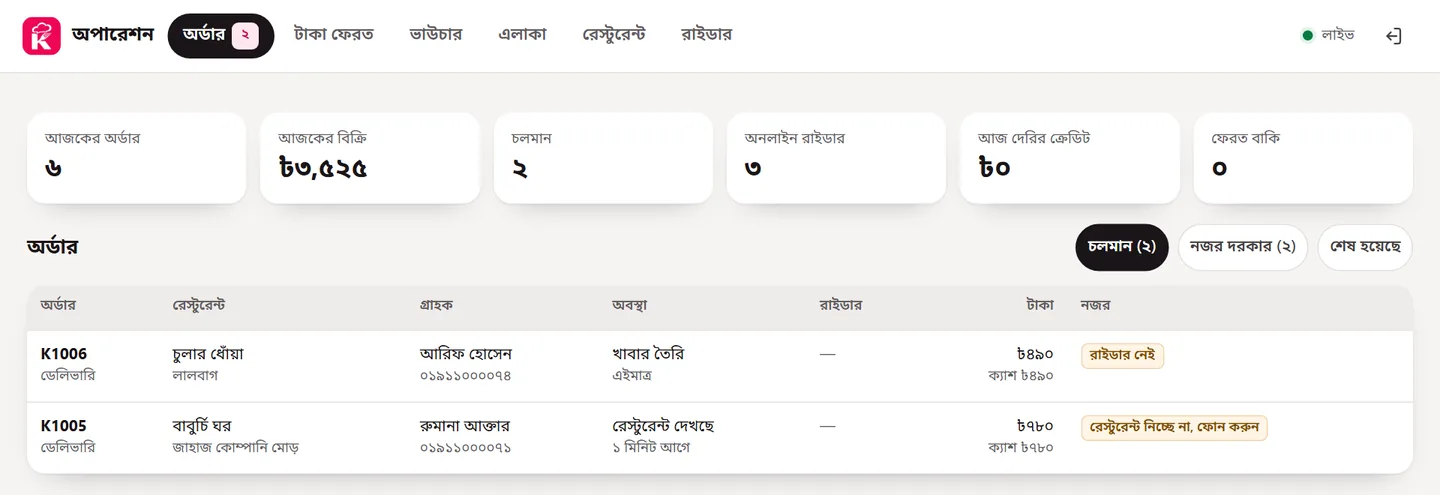Click the রাইডার নেই alert badge

click(x=1123, y=356)
